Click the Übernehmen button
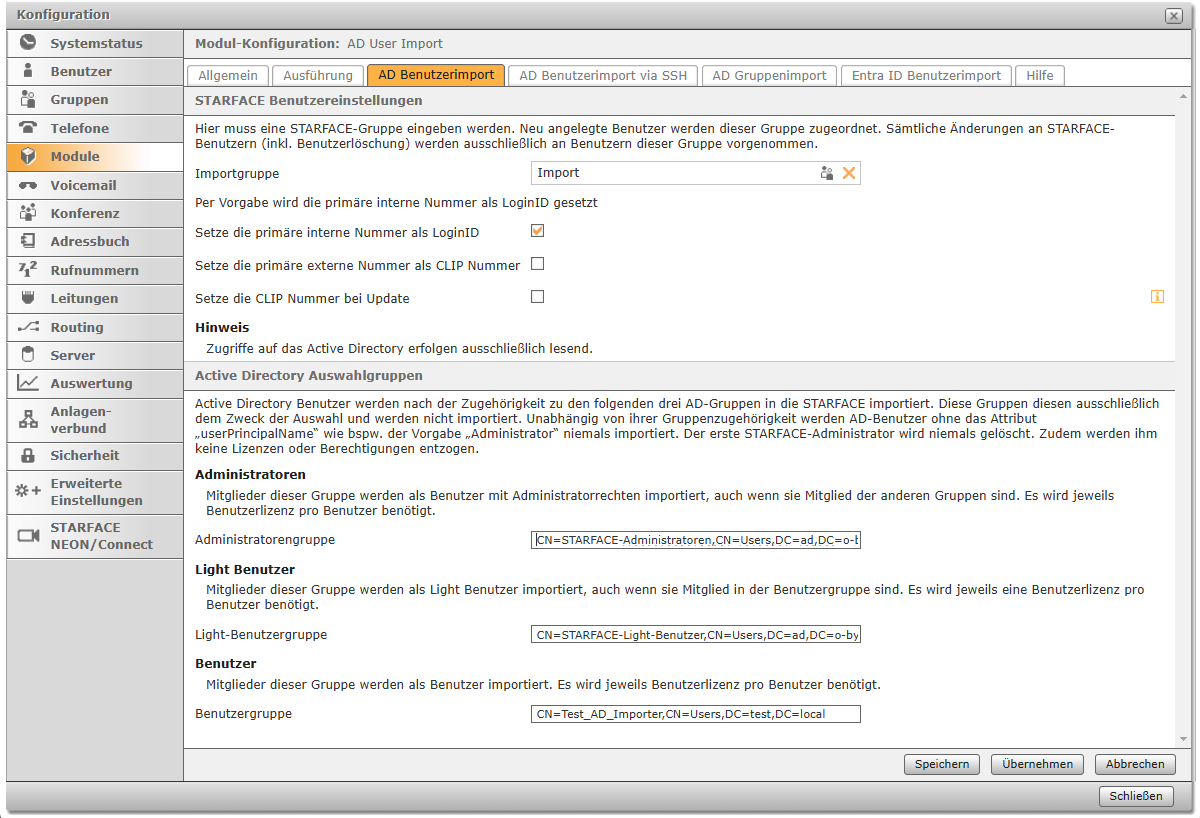 (x=1037, y=764)
